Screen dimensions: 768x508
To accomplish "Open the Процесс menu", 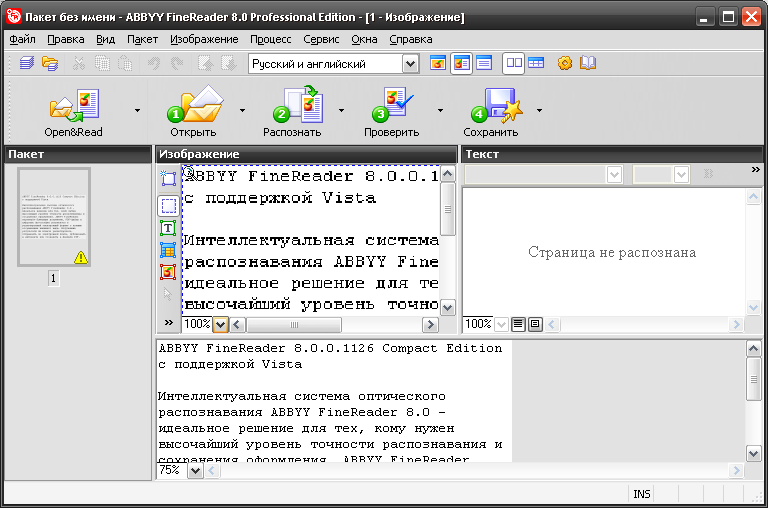I will pos(270,39).
